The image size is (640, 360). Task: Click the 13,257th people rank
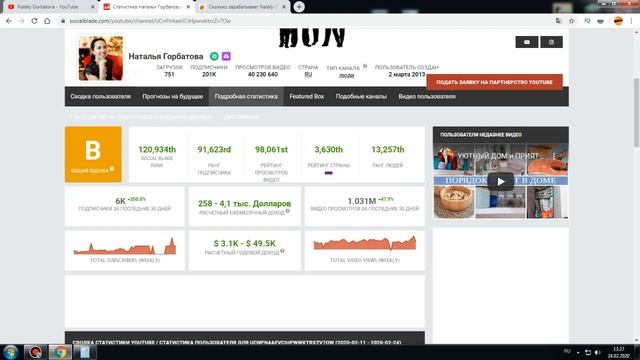coord(388,150)
